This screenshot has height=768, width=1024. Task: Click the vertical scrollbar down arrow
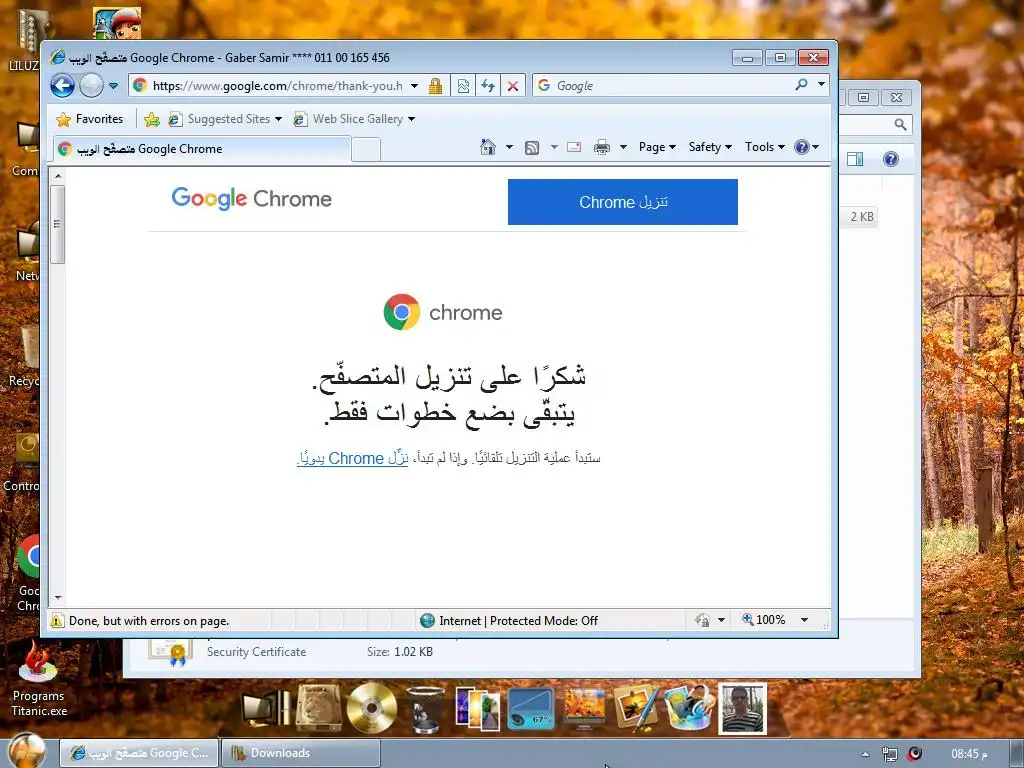(x=58, y=598)
